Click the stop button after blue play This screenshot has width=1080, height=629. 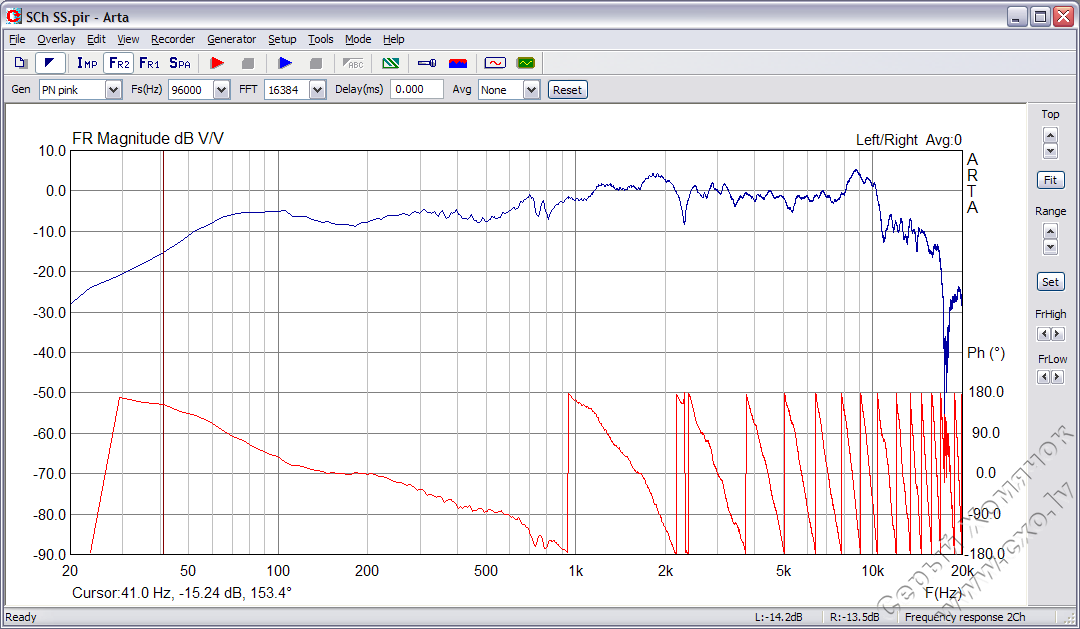(316, 63)
